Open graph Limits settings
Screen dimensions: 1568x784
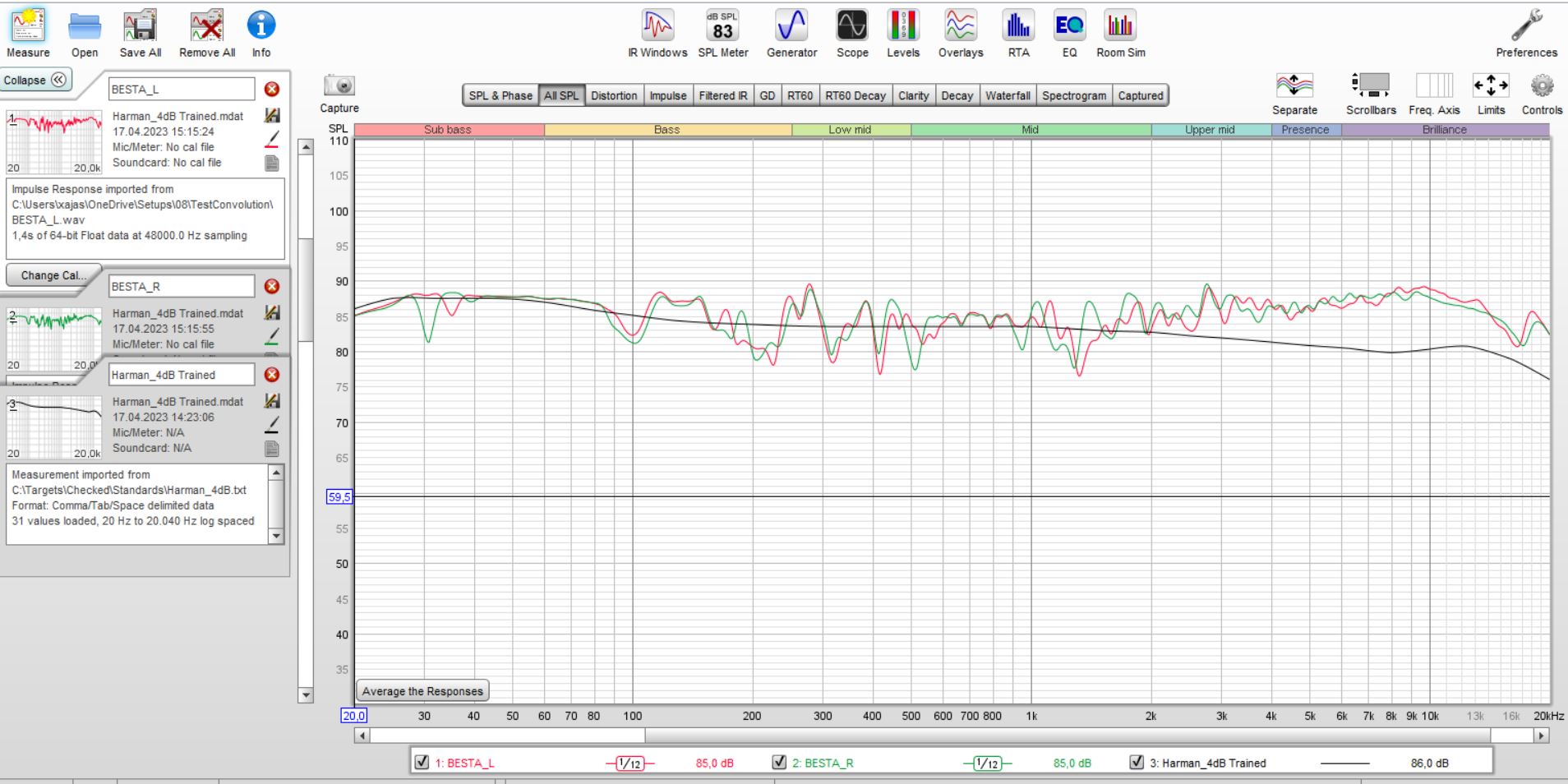[x=1491, y=94]
